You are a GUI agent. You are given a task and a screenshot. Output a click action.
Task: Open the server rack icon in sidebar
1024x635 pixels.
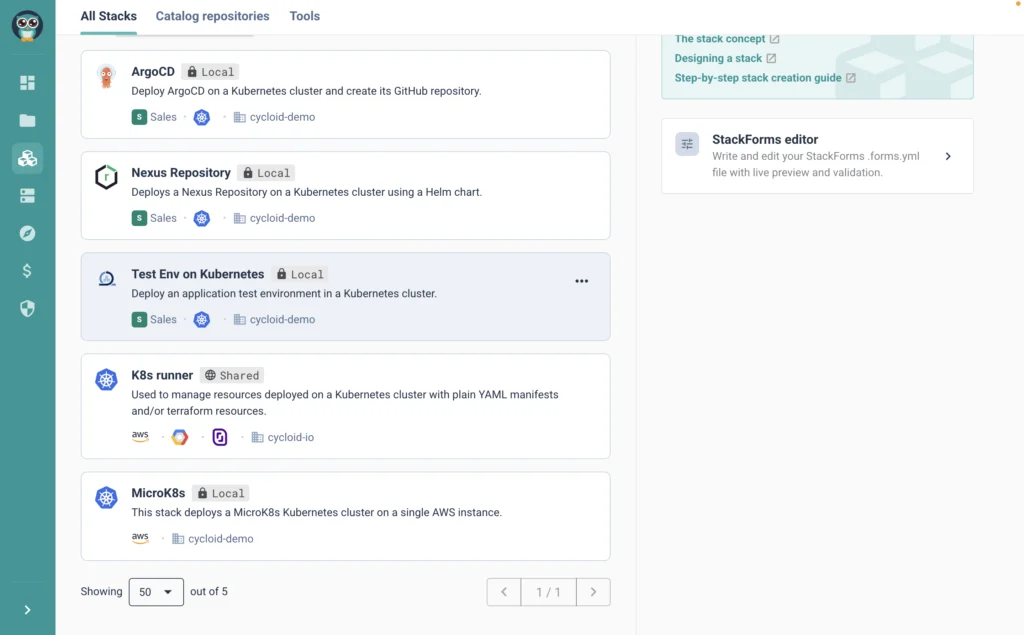27,196
